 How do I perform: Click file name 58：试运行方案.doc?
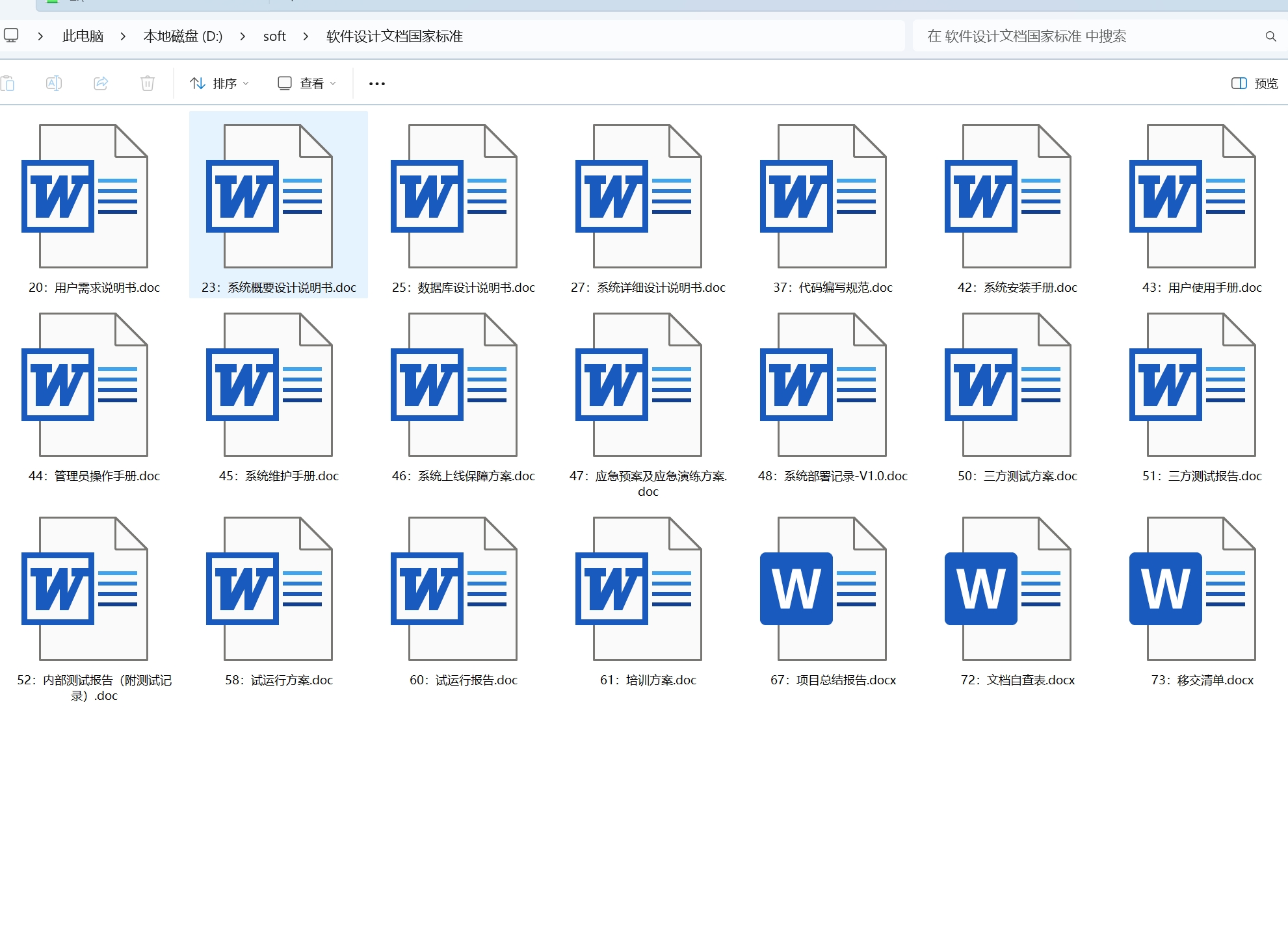tap(279, 680)
